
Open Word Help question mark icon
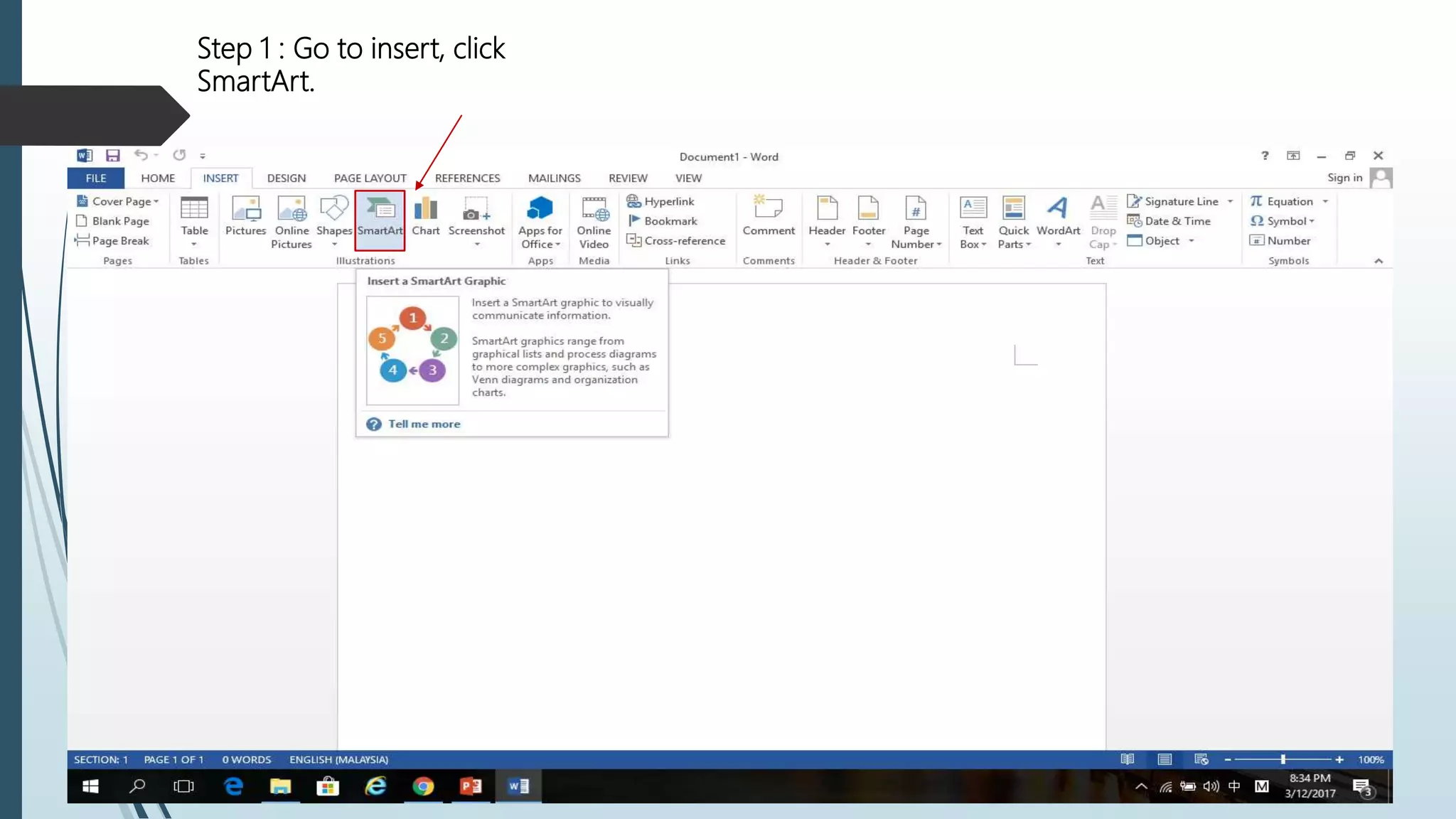coord(1265,156)
